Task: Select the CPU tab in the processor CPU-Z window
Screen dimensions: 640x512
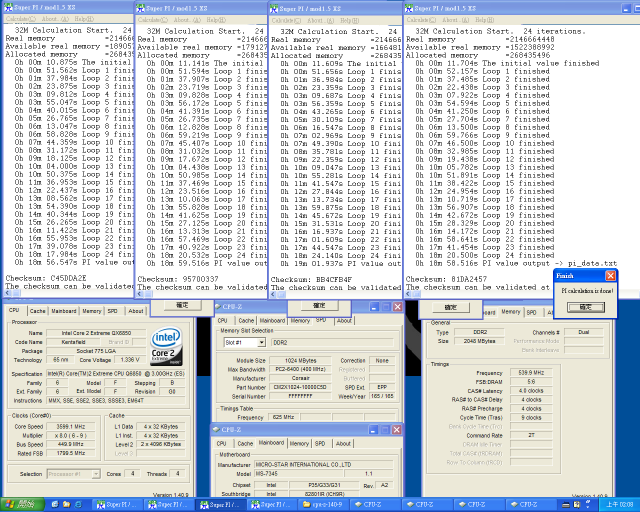Action: (x=14, y=310)
